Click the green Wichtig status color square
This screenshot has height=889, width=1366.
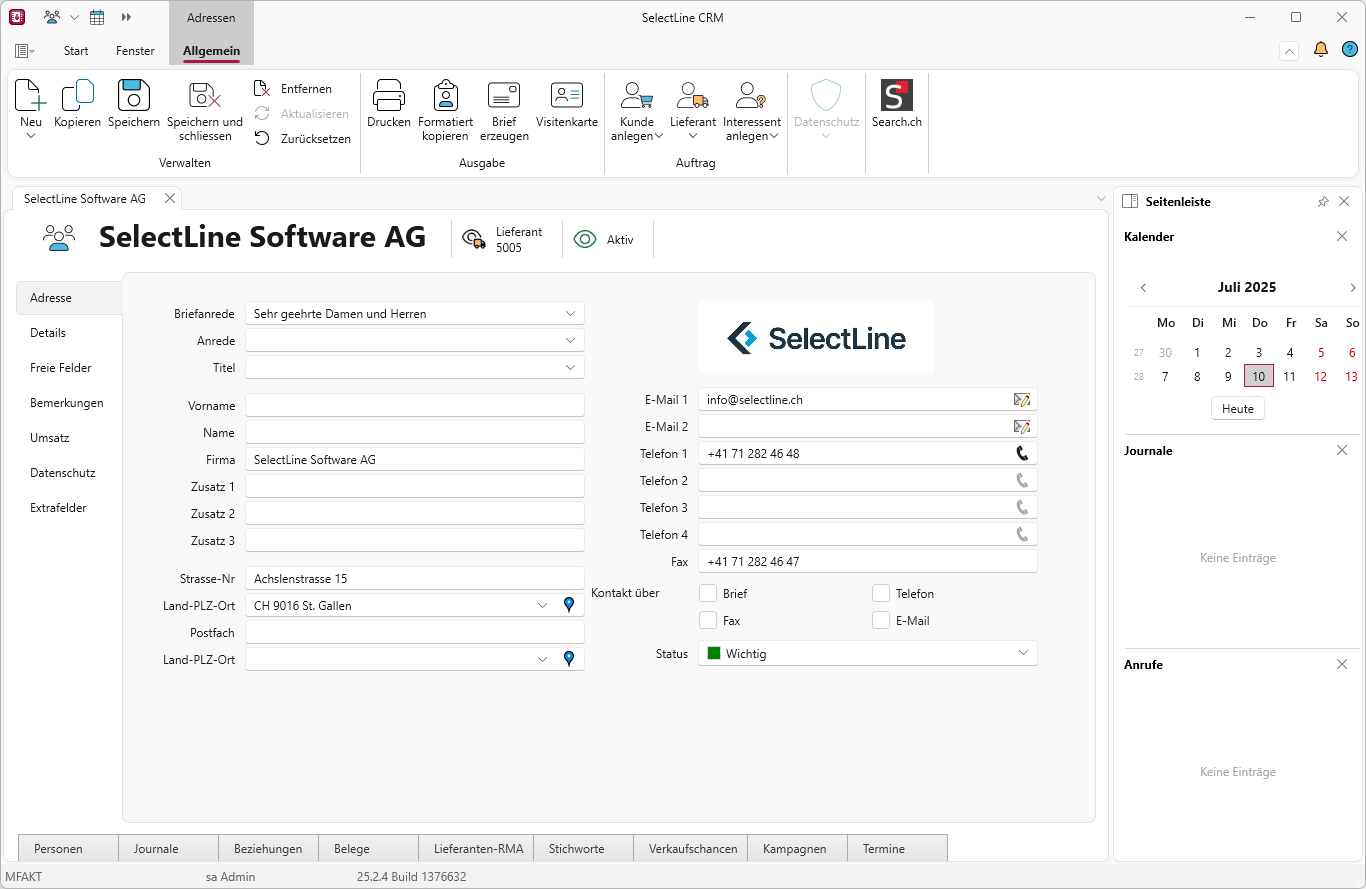click(x=714, y=653)
